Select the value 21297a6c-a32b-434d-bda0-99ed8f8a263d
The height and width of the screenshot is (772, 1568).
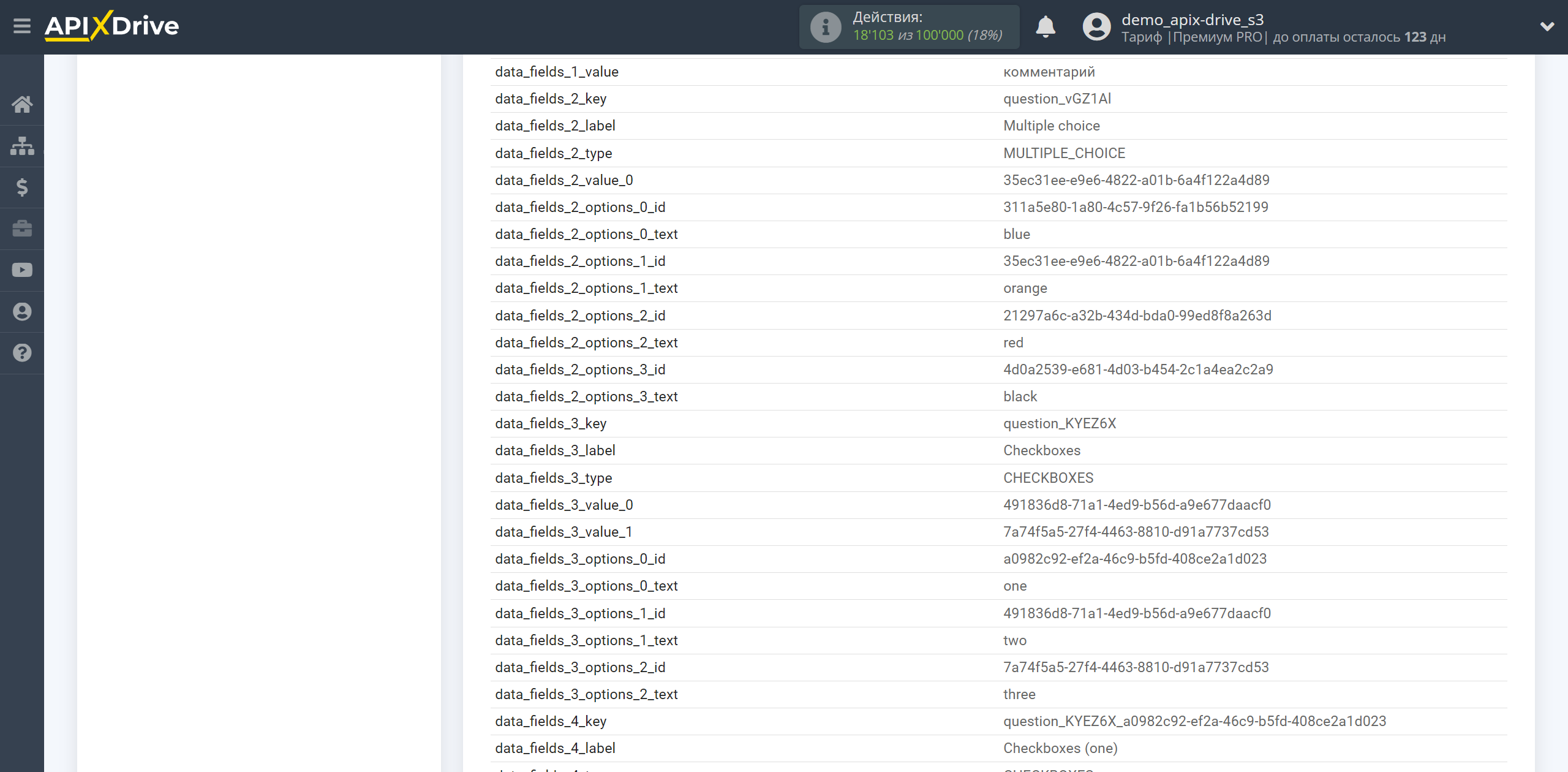1137,316
